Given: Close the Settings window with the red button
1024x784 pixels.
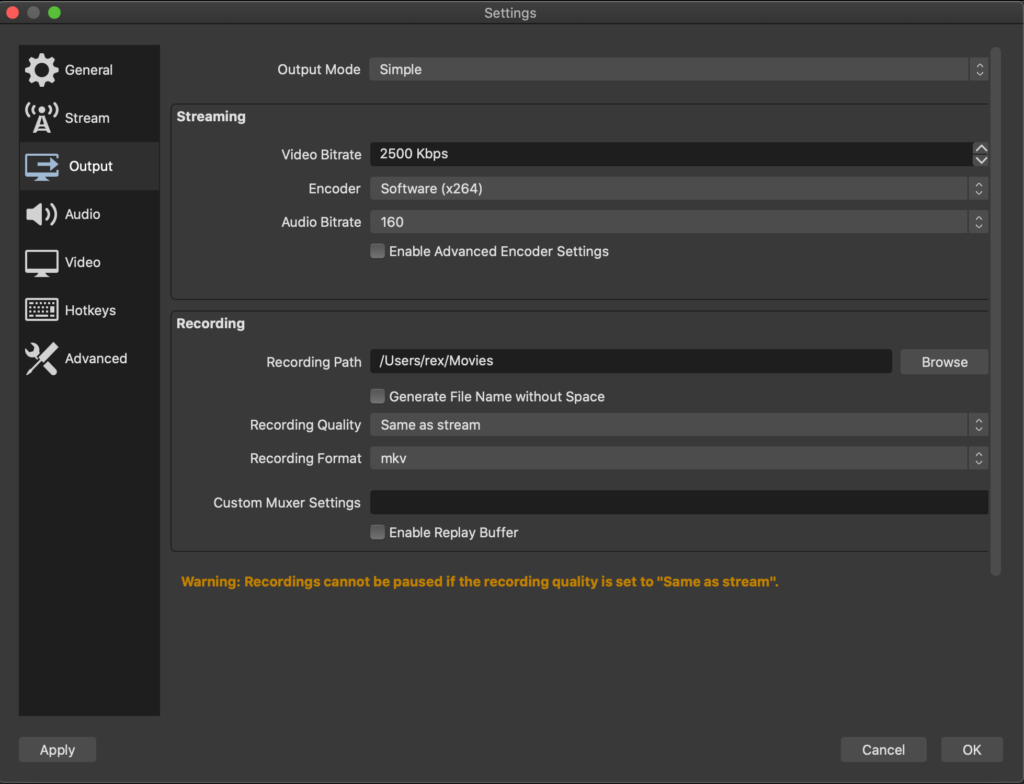Looking at the screenshot, I should click(12, 12).
